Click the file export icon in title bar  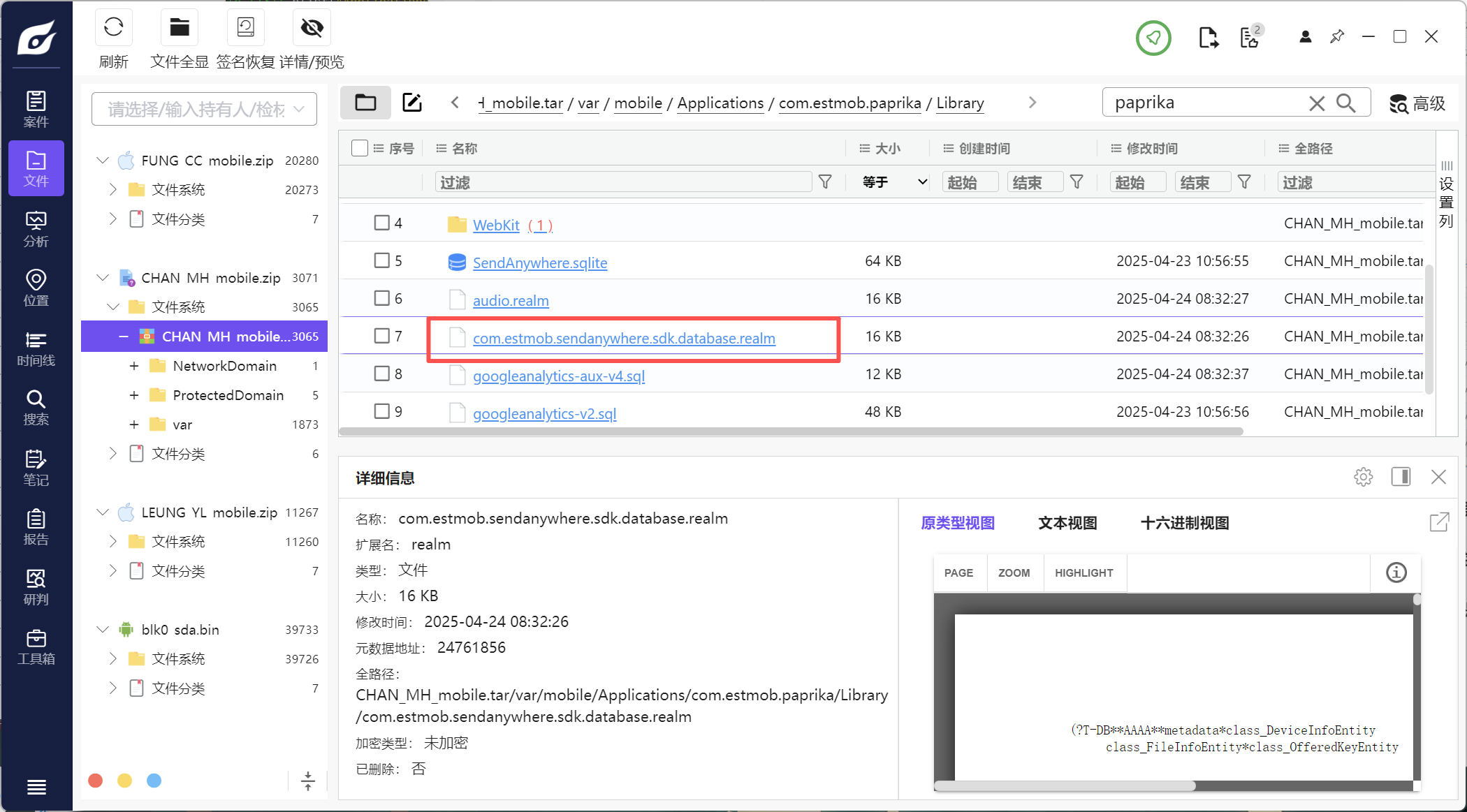coord(1209,37)
